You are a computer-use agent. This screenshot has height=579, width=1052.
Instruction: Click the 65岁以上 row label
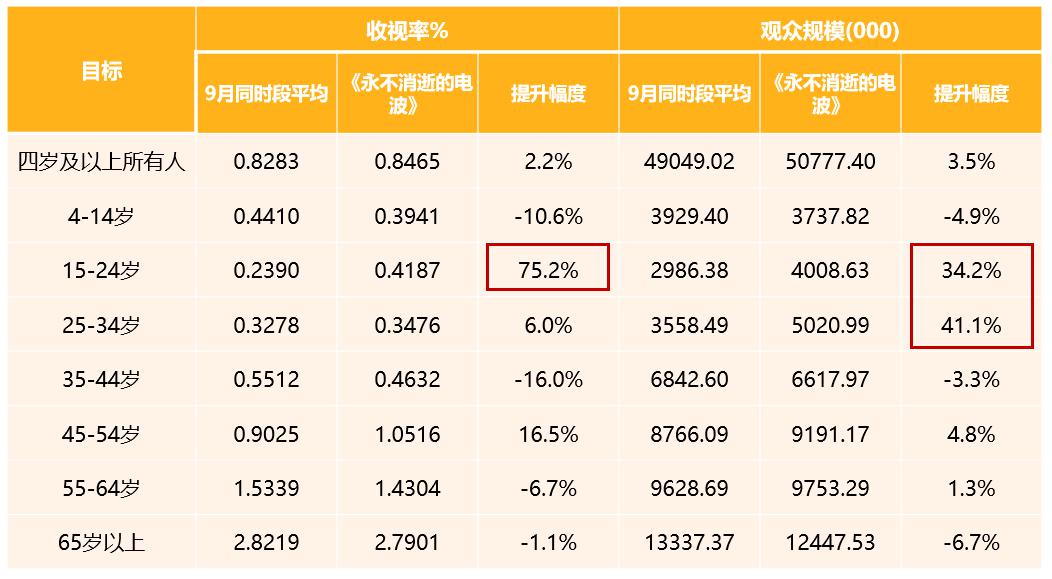coord(101,542)
